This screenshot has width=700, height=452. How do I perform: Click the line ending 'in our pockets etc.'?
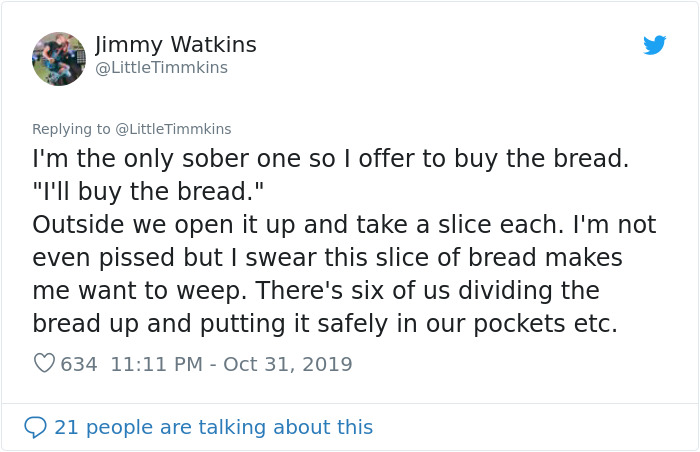(325, 324)
